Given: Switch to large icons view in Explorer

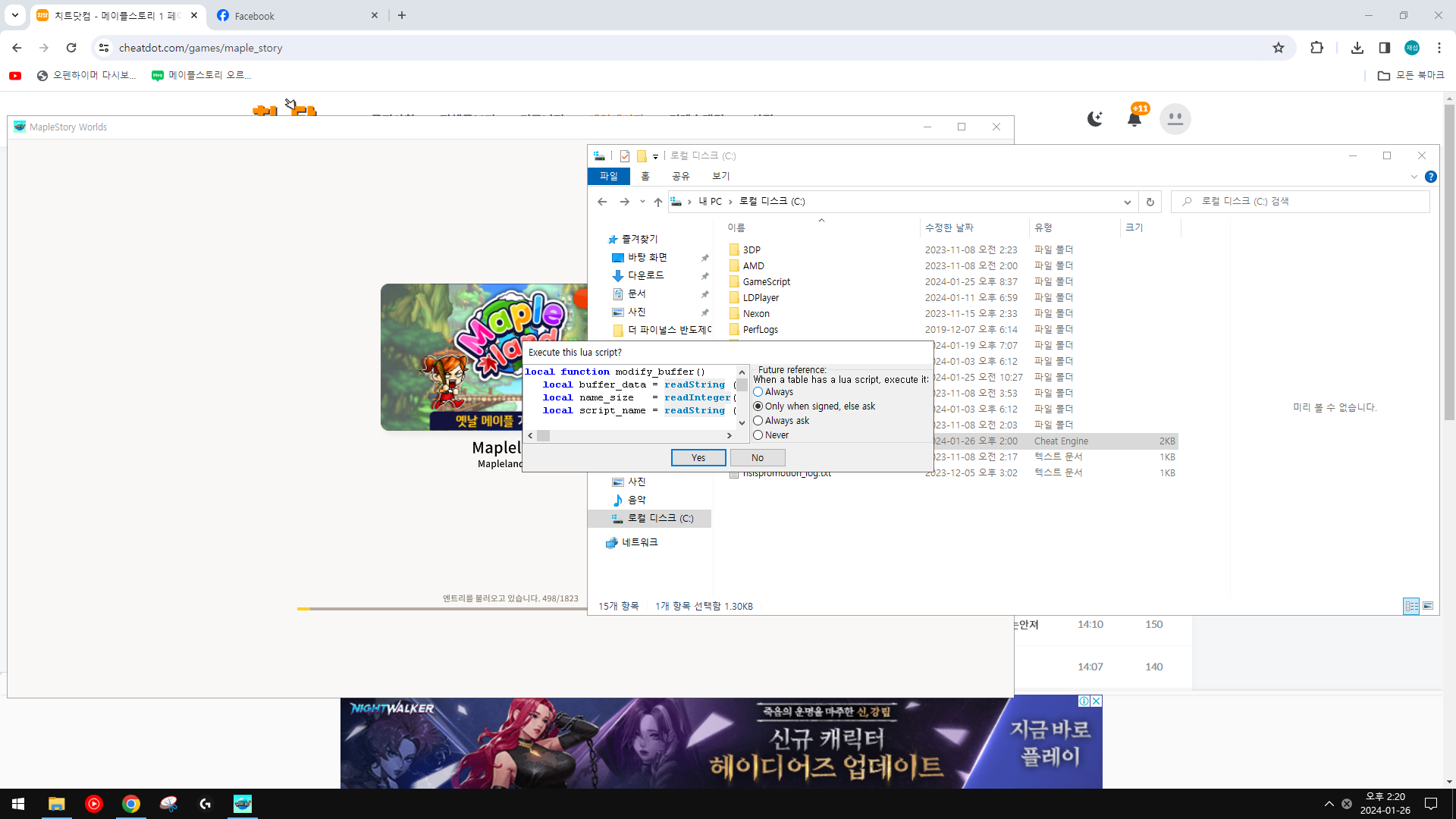Looking at the screenshot, I should 1428,606.
